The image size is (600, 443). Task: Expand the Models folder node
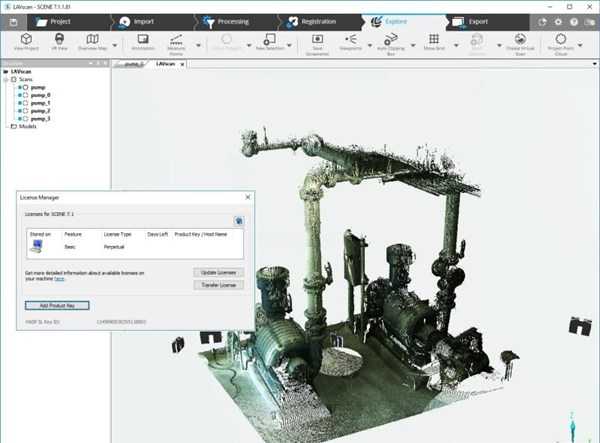pos(5,126)
